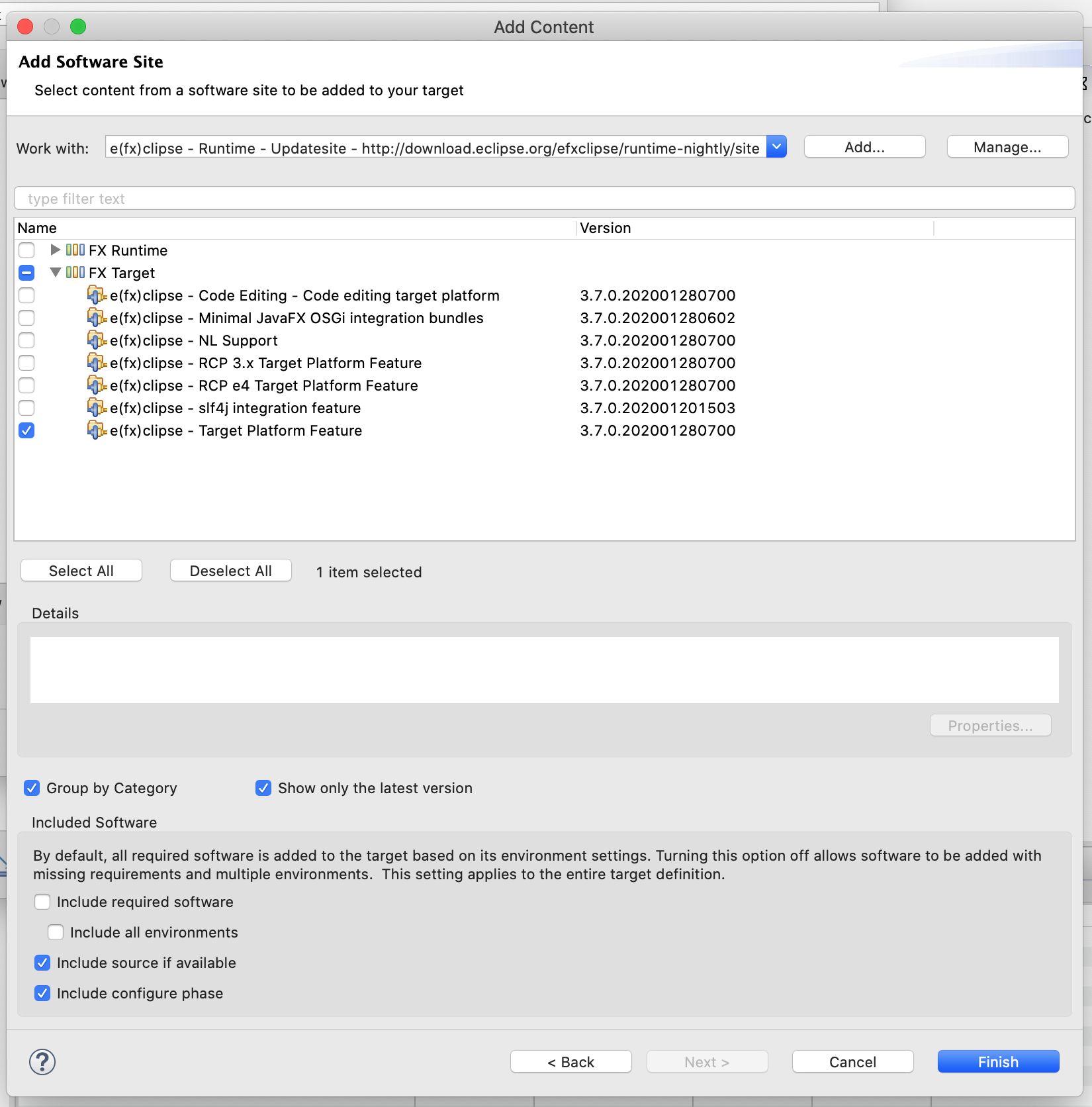Viewport: 1092px width, 1107px height.
Task: Open the Work with site dropdown
Action: pos(776,147)
